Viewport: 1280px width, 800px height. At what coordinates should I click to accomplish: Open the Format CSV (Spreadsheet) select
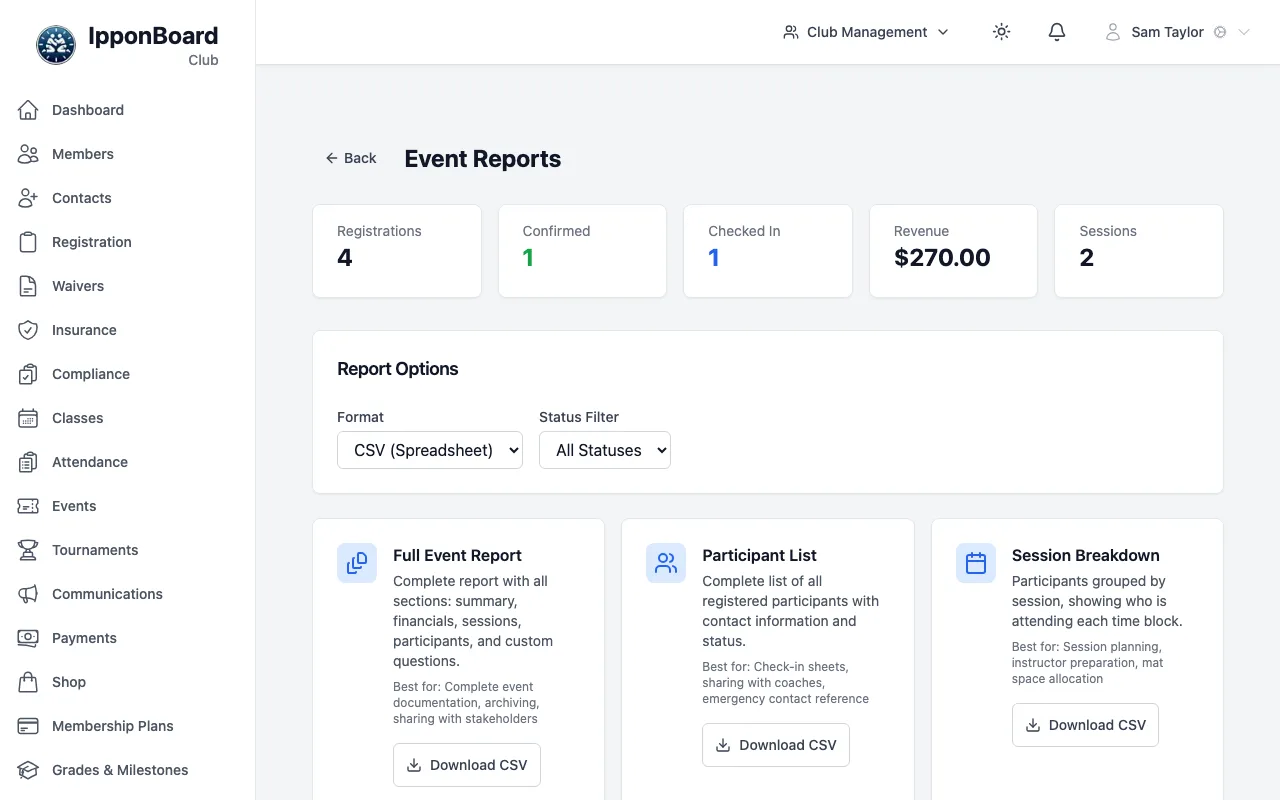[x=430, y=450]
